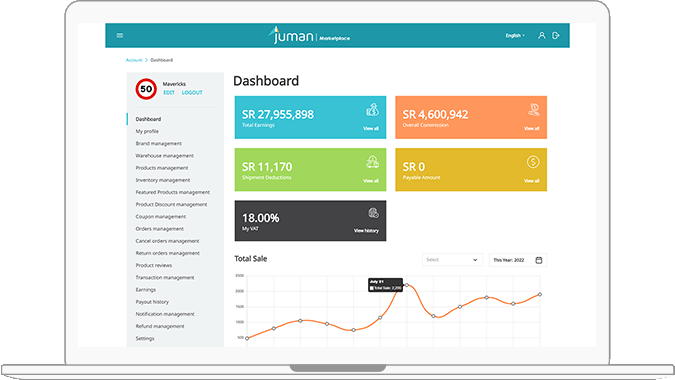Click the money bag icon on Total Earnings card

[372, 110]
